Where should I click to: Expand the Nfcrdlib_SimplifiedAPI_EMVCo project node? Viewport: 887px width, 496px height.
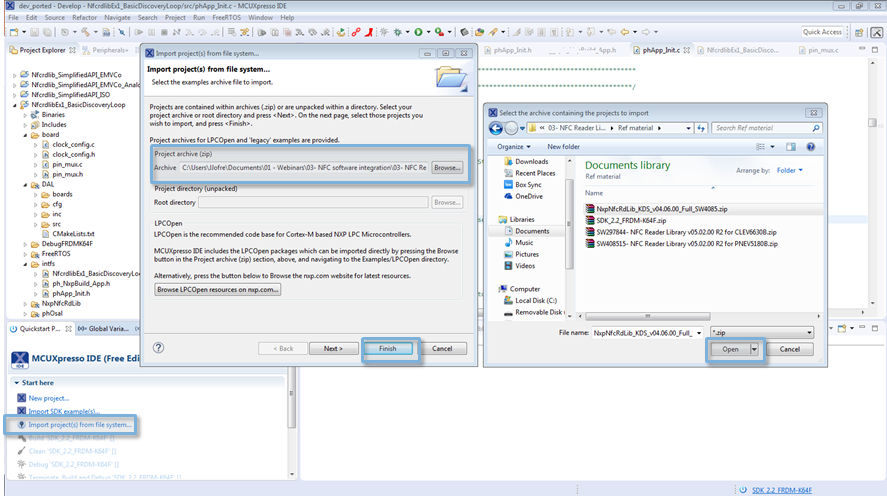15,75
